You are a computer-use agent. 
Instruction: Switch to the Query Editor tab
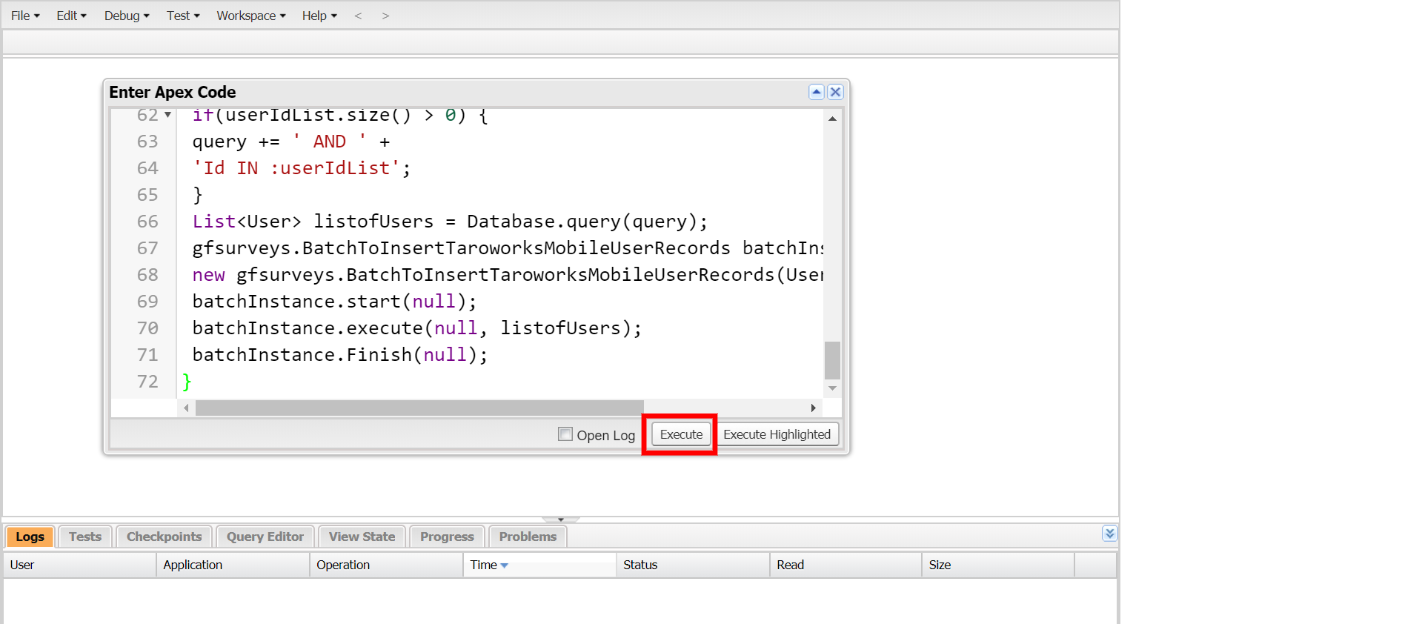pyautogui.click(x=265, y=537)
